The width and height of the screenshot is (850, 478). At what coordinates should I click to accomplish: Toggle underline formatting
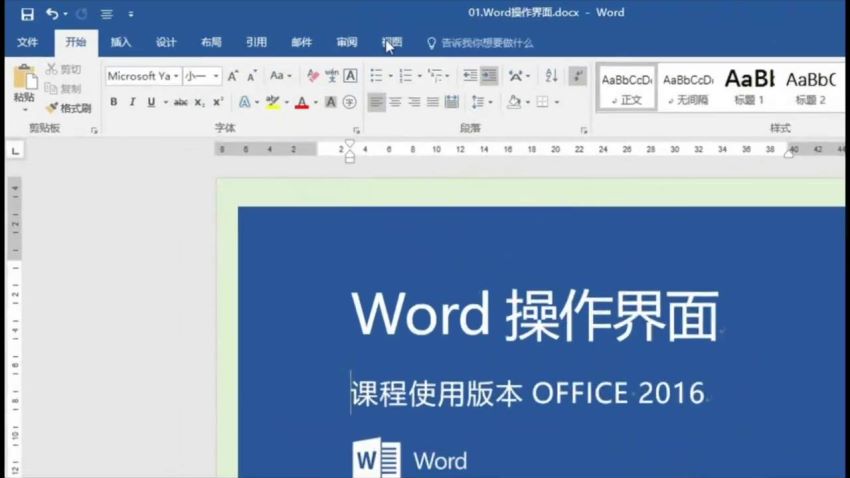tap(151, 102)
